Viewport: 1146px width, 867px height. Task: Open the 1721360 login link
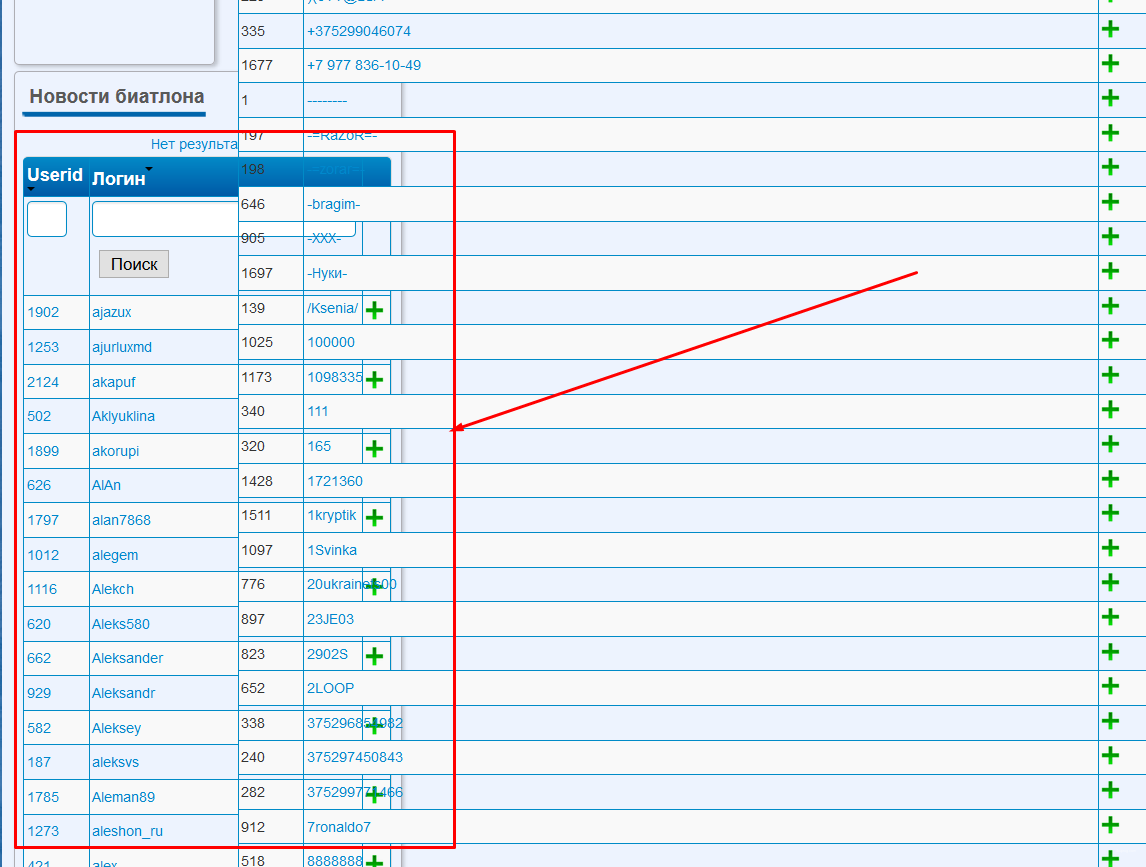click(335, 481)
